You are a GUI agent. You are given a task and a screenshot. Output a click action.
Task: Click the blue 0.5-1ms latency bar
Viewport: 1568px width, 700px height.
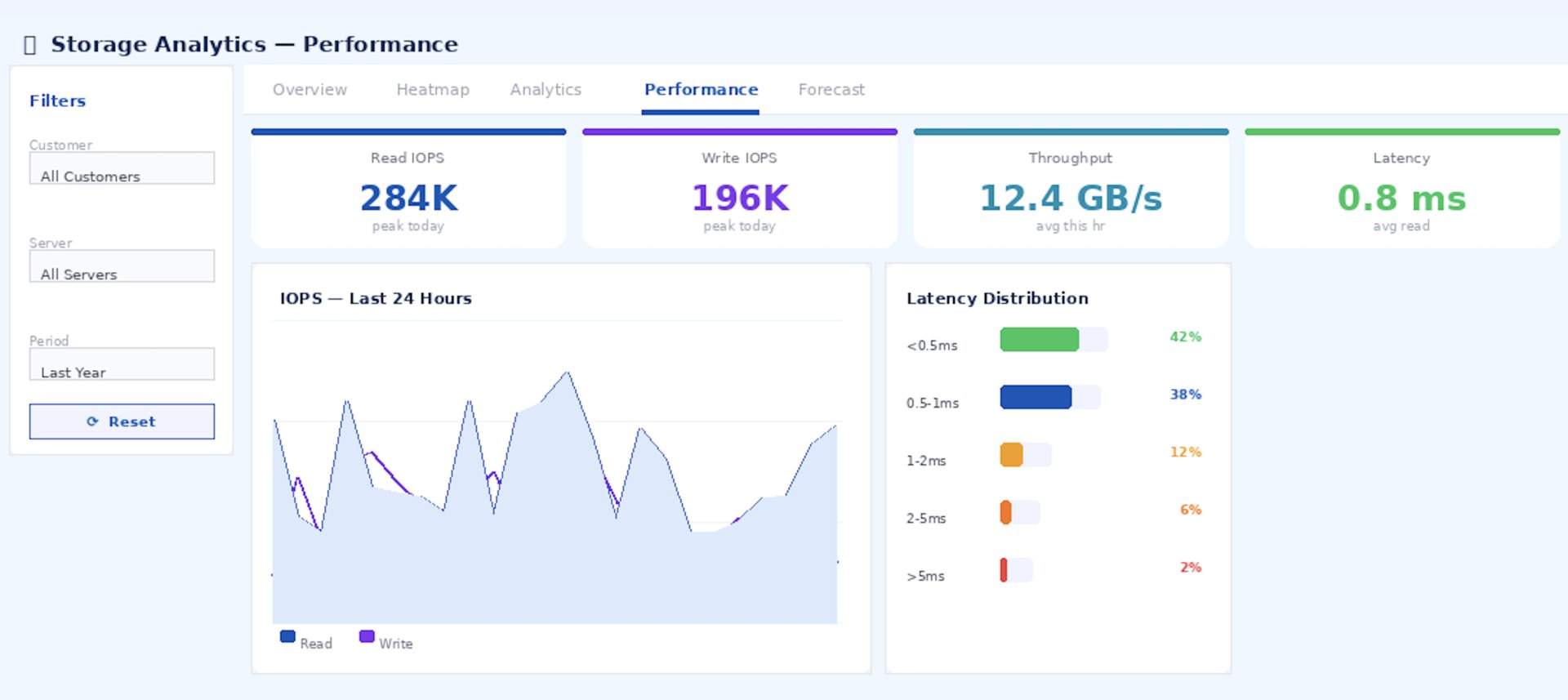coord(1036,397)
